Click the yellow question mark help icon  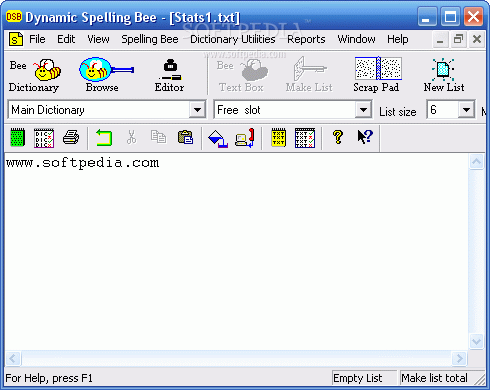click(338, 137)
